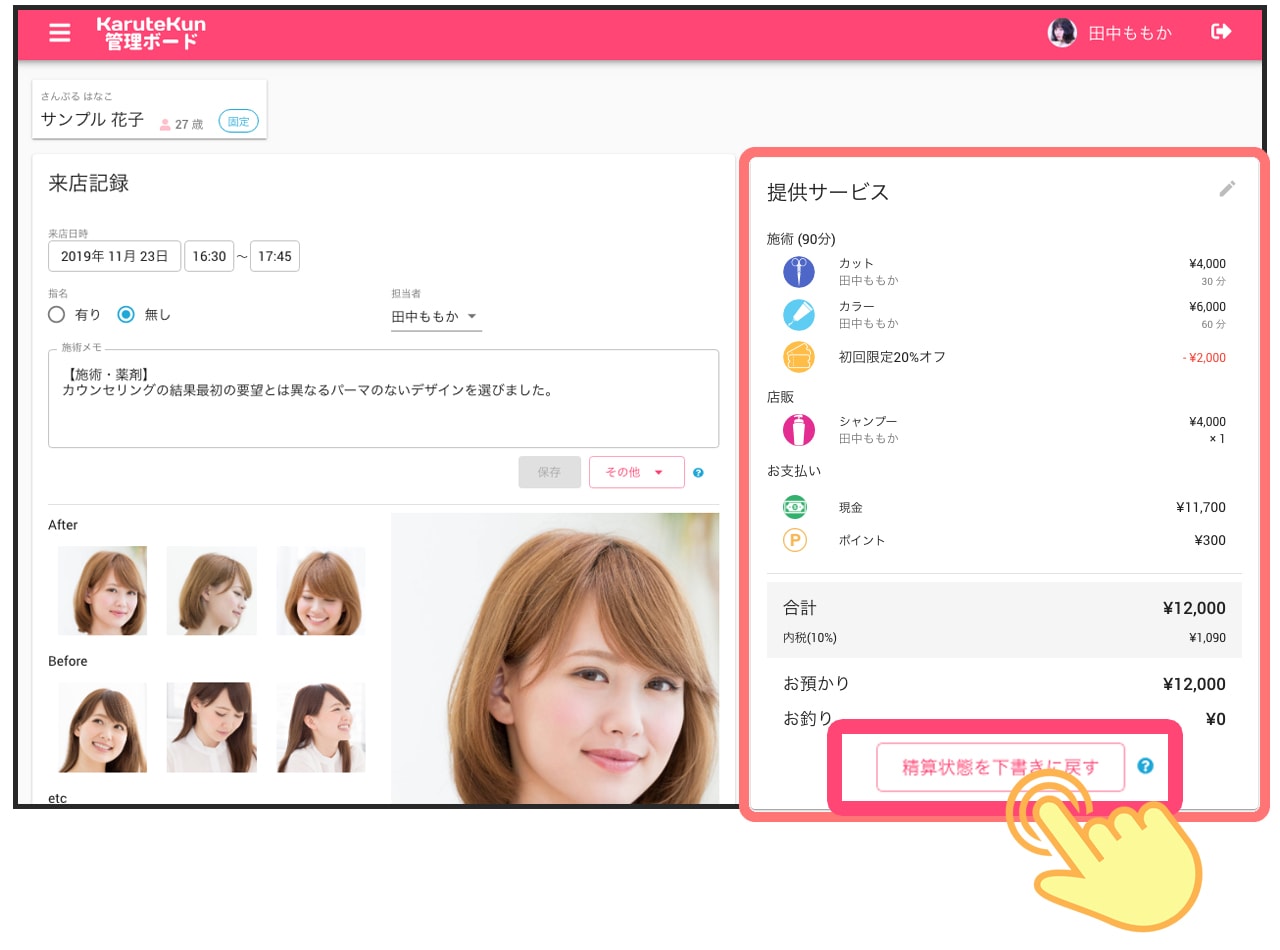The image size is (1280, 950).
Task: Click the 初回限定20%オフ discount icon
Action: (x=798, y=357)
